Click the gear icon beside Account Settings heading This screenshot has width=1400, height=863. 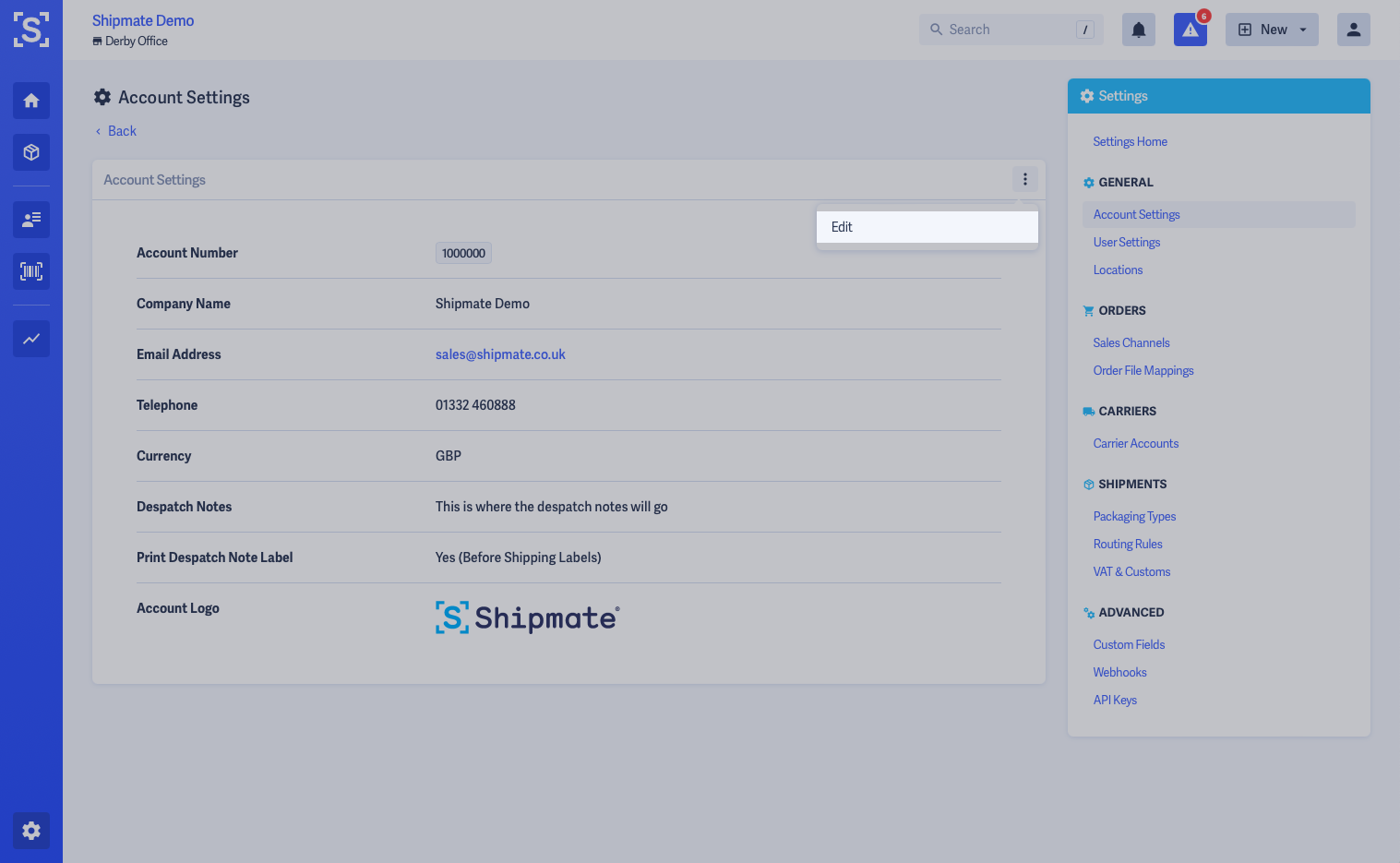pyautogui.click(x=102, y=97)
